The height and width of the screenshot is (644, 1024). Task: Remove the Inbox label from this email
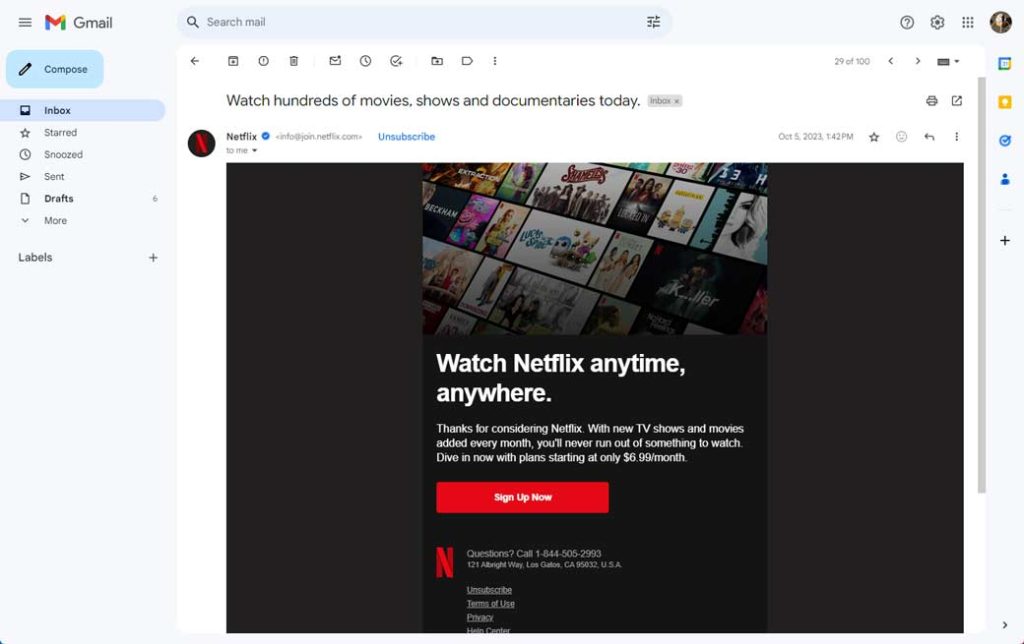point(677,101)
